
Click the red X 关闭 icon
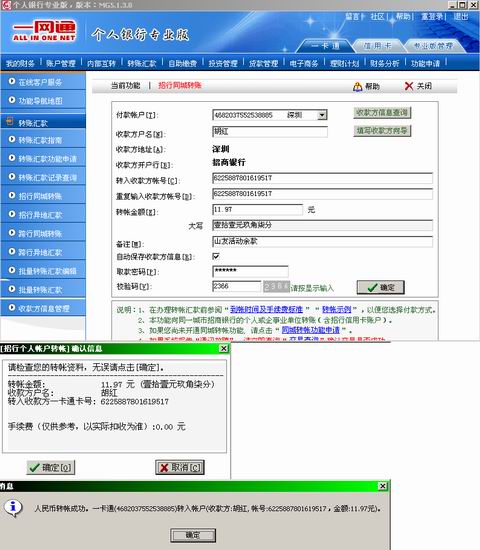pos(409,86)
